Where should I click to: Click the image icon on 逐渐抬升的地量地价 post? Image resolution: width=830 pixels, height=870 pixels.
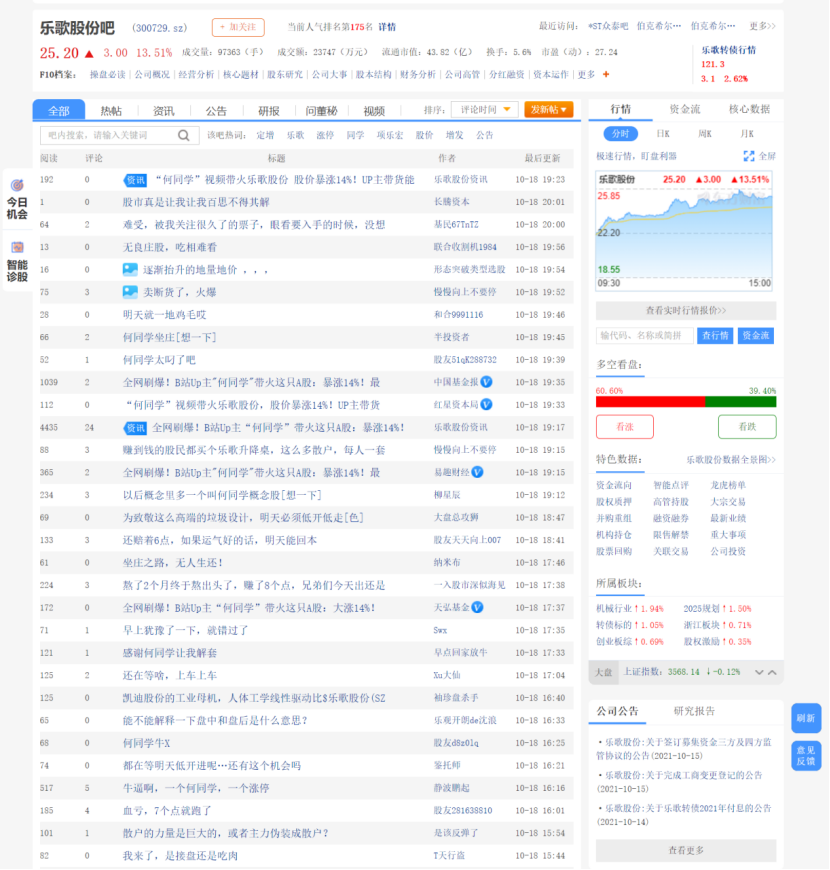point(130,270)
